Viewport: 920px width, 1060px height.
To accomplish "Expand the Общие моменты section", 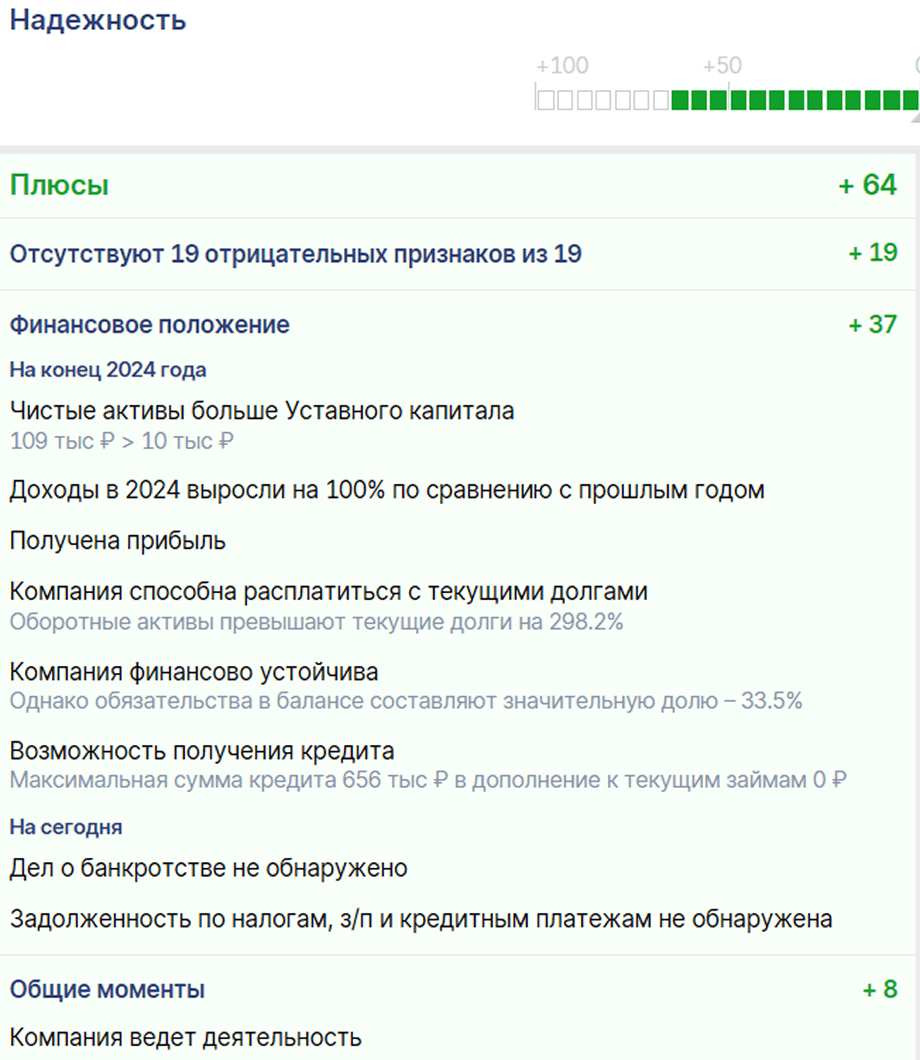I will (107, 990).
